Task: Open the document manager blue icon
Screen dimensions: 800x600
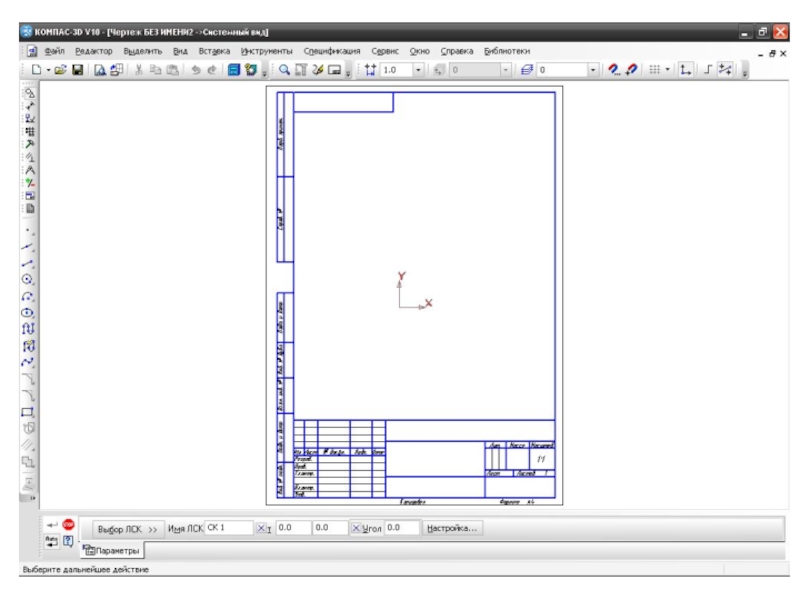Action: (x=234, y=70)
